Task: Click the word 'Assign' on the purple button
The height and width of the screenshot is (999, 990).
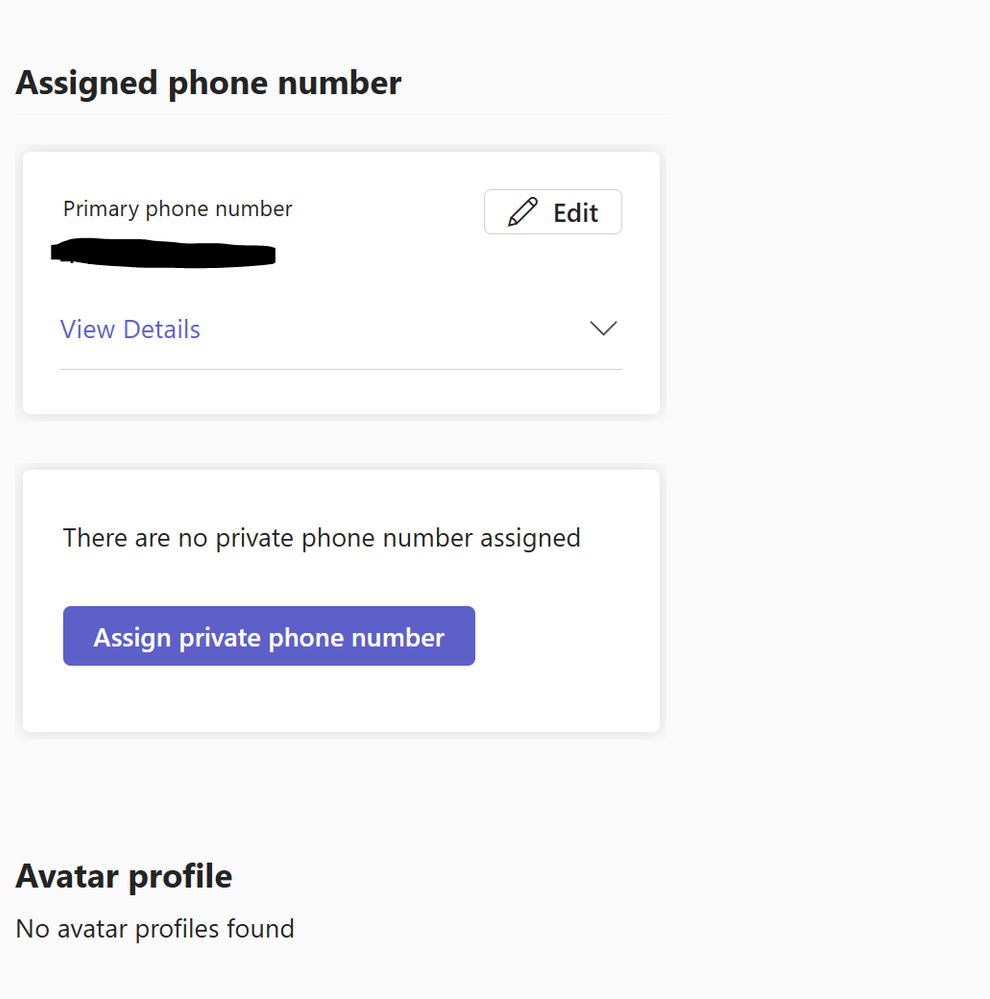Action: pyautogui.click(x=132, y=637)
